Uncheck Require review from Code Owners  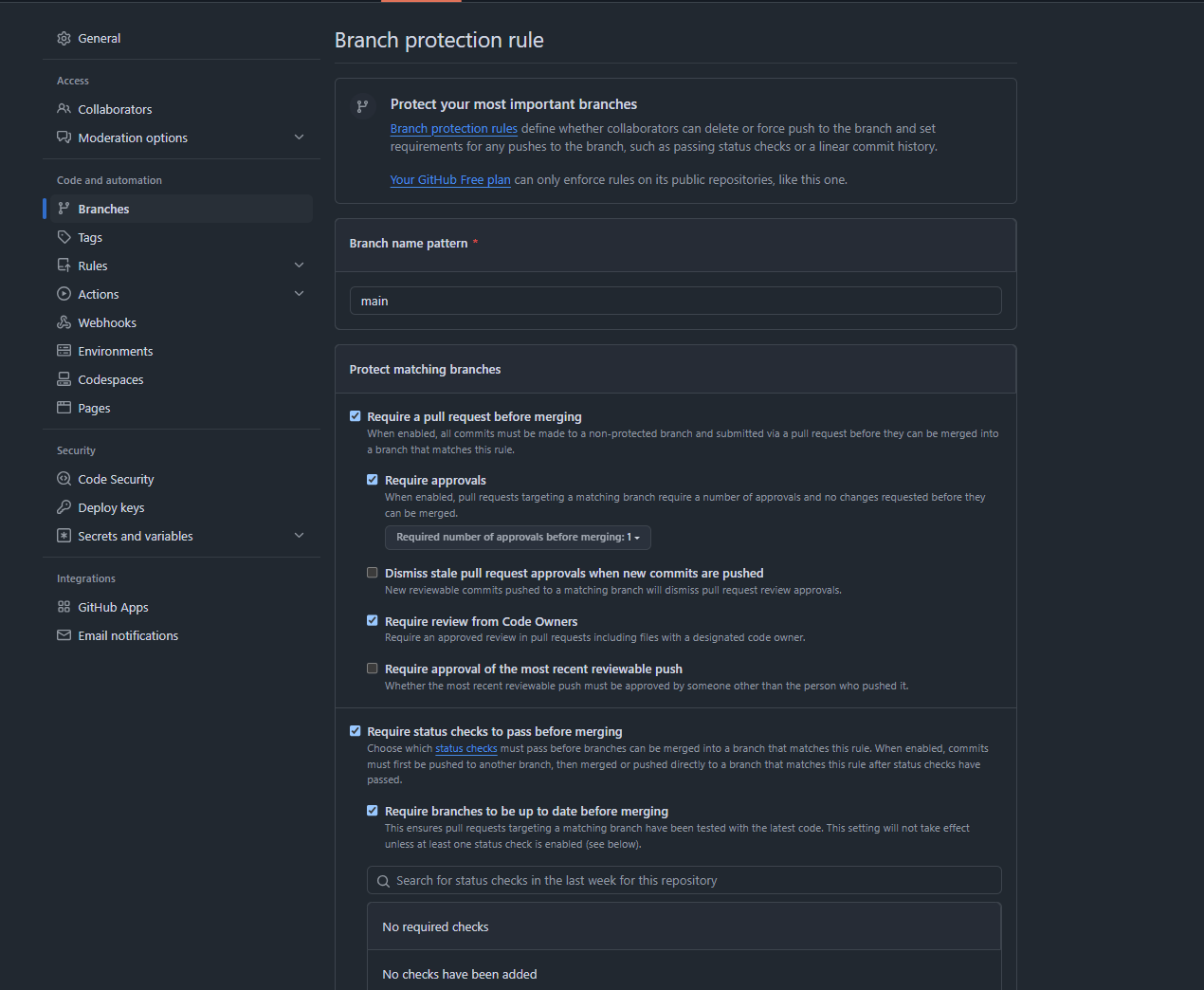373,620
